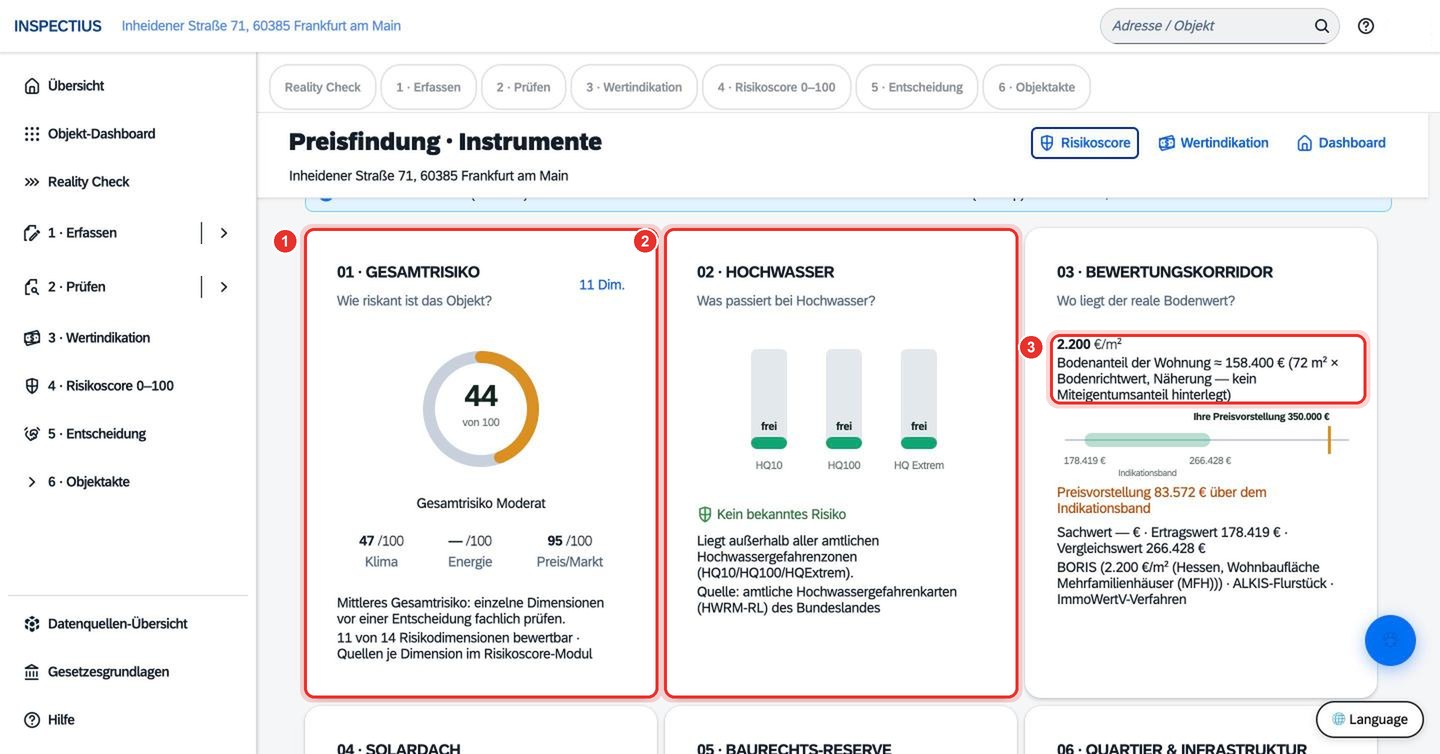Open Übersicht home icon in sidebar

32,86
